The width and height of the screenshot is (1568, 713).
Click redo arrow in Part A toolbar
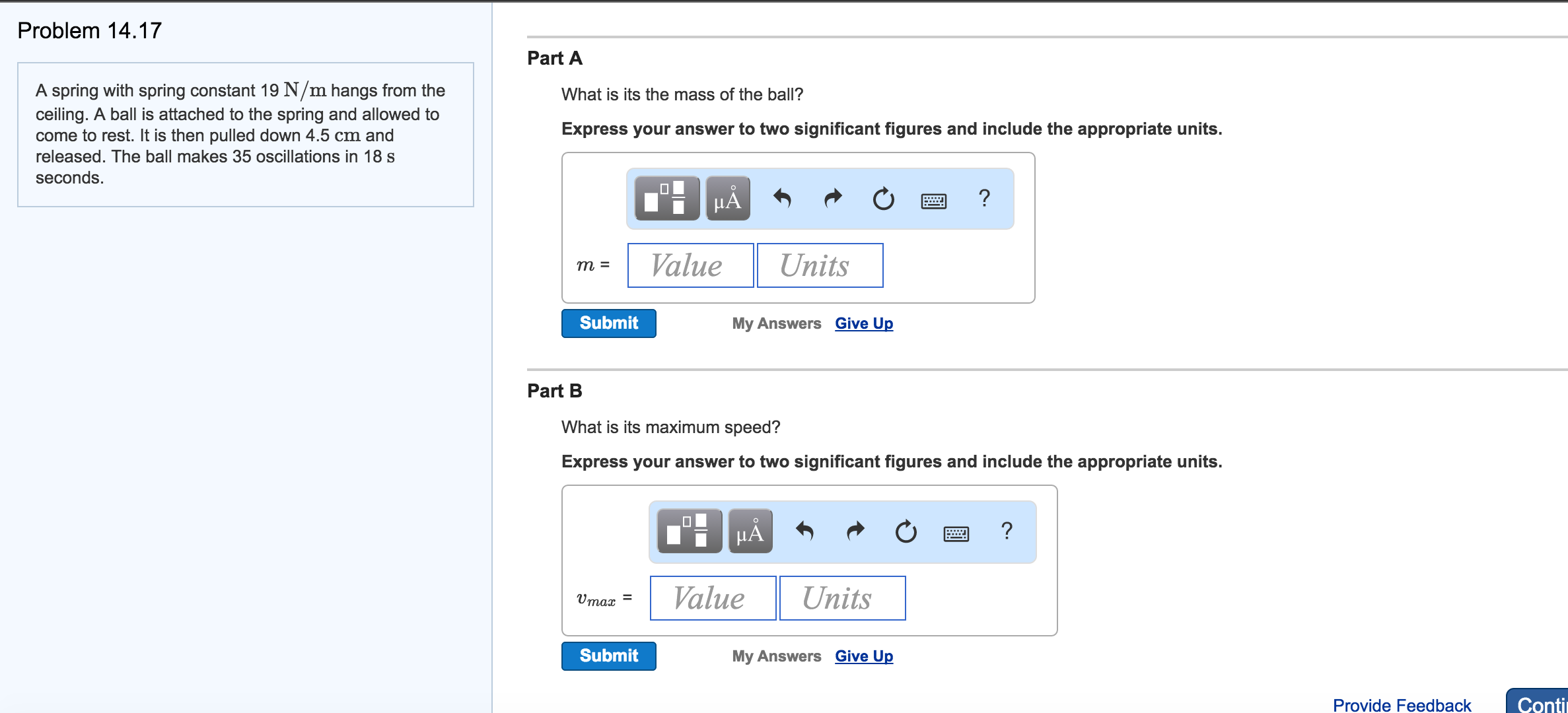click(x=833, y=198)
